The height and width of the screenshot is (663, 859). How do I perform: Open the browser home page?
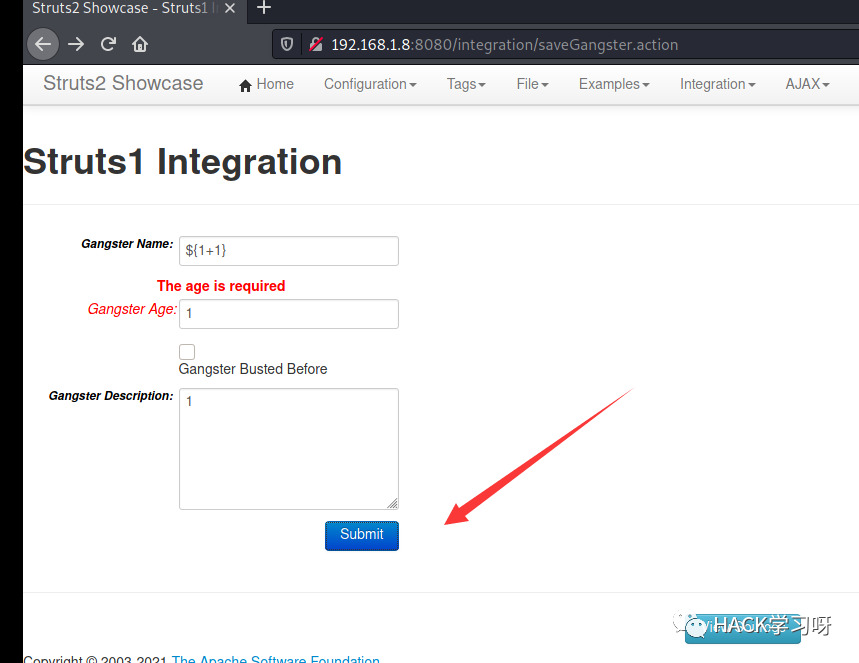(x=140, y=44)
